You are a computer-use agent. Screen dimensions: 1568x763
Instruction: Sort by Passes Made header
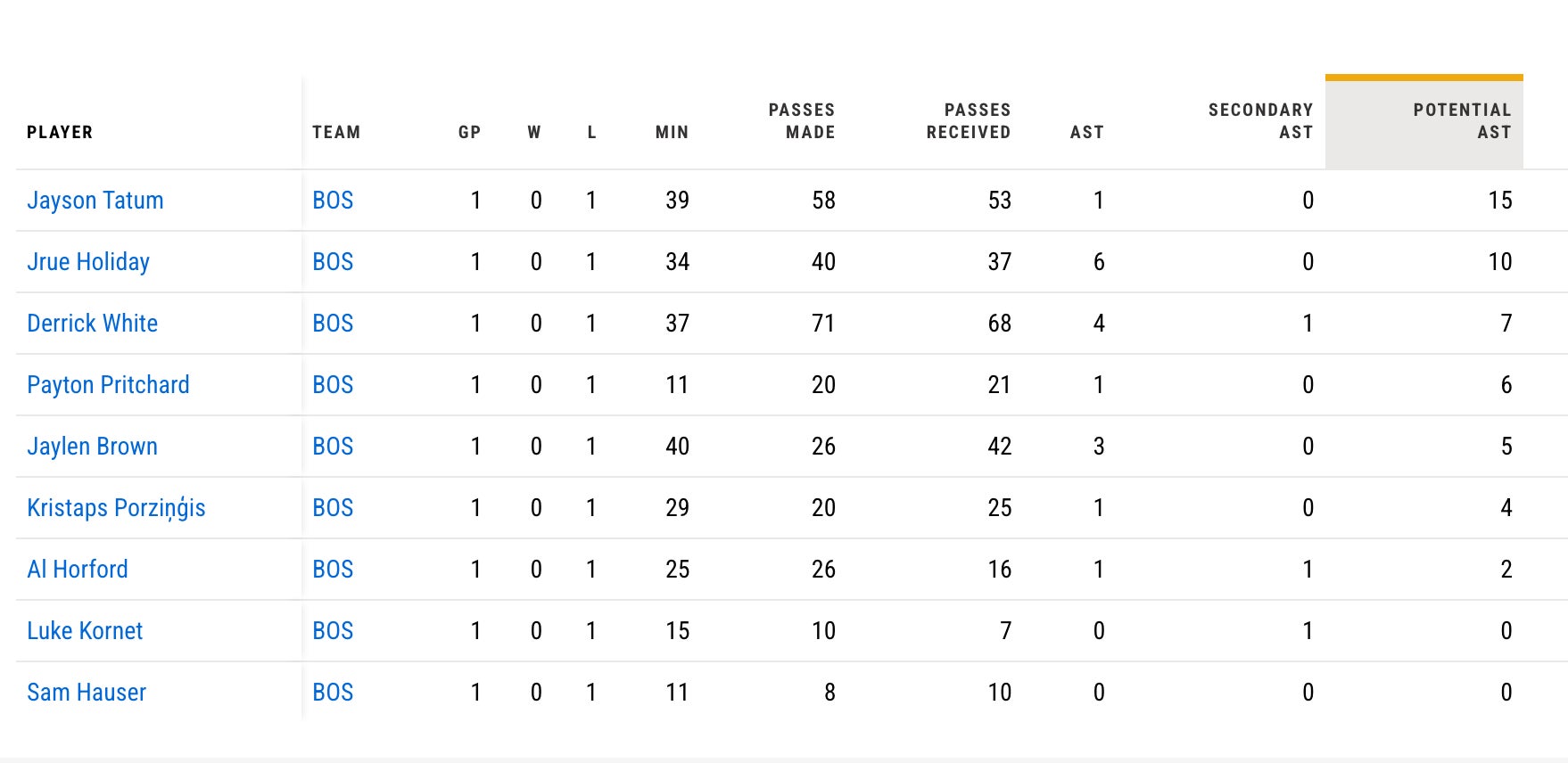801,121
